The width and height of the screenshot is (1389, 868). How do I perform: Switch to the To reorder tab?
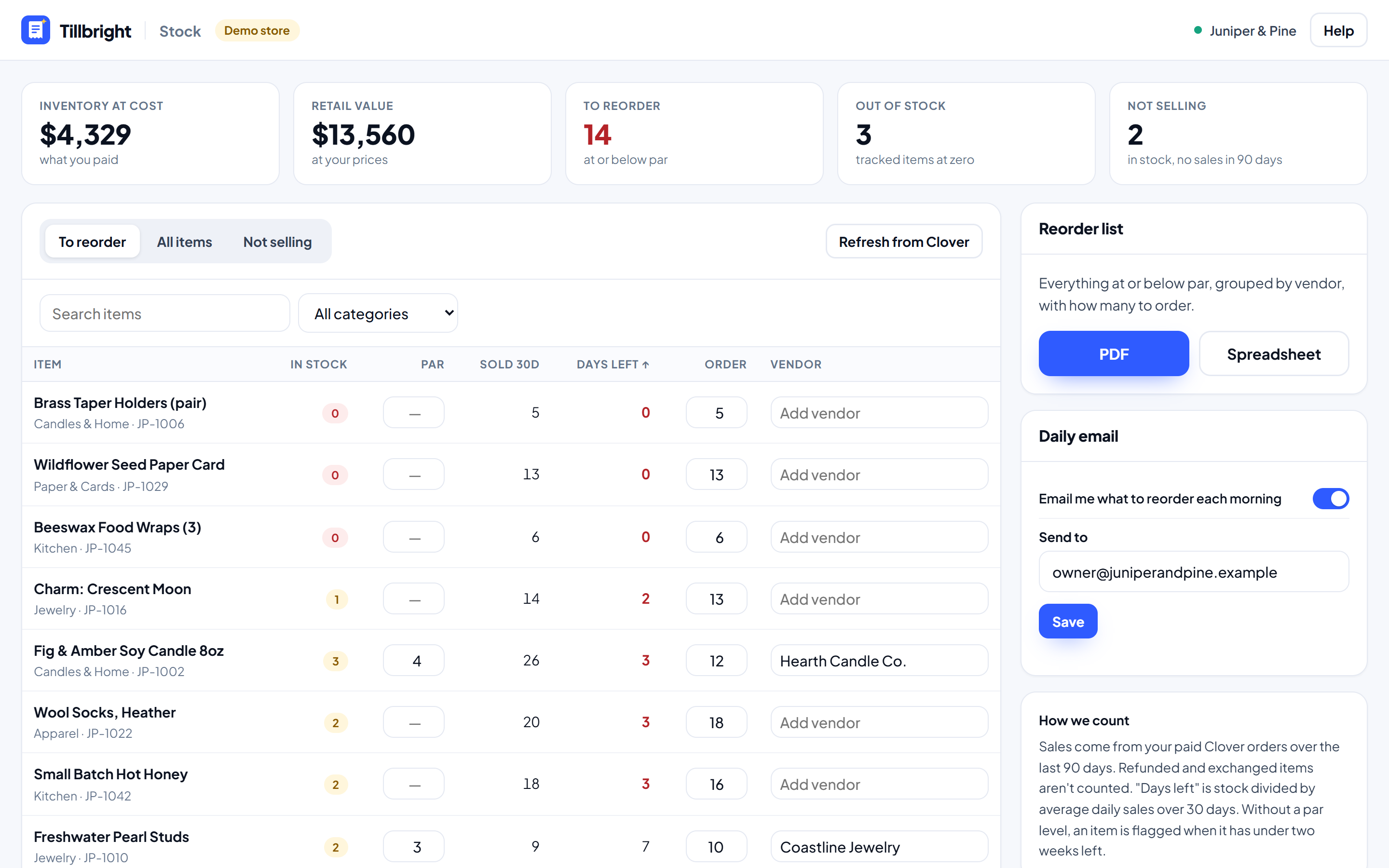pyautogui.click(x=93, y=242)
